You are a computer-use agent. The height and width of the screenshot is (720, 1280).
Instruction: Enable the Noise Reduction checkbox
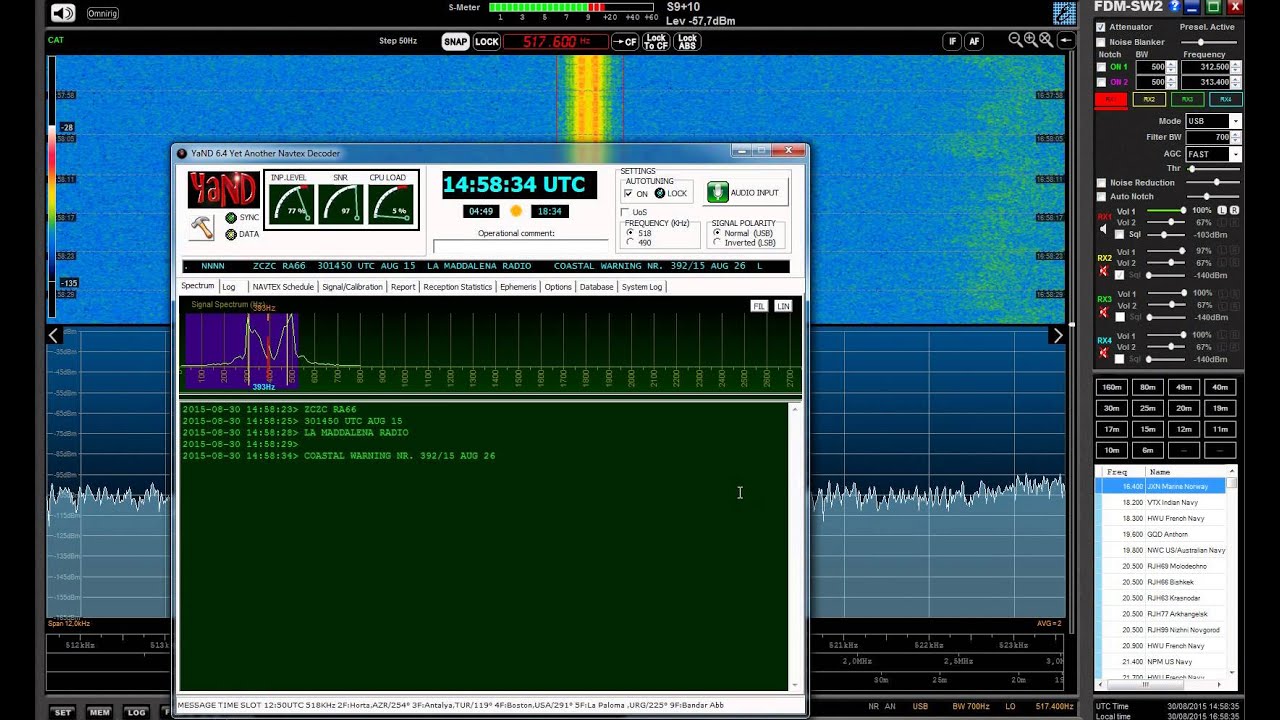pyautogui.click(x=1101, y=183)
